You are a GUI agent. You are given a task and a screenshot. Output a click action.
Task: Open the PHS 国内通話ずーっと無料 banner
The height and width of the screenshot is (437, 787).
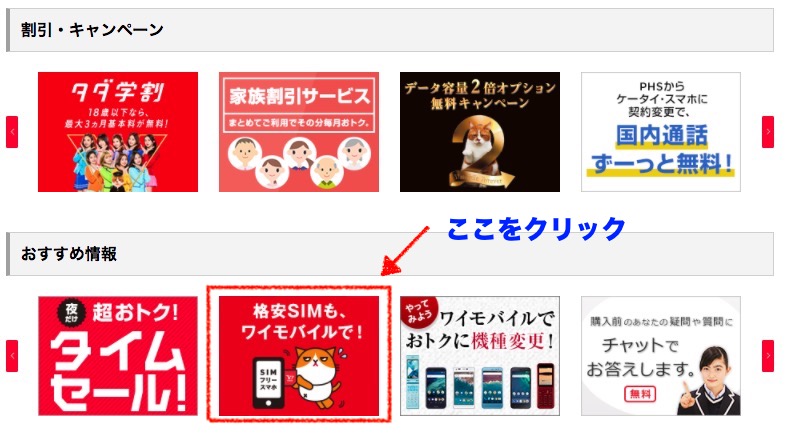661,131
